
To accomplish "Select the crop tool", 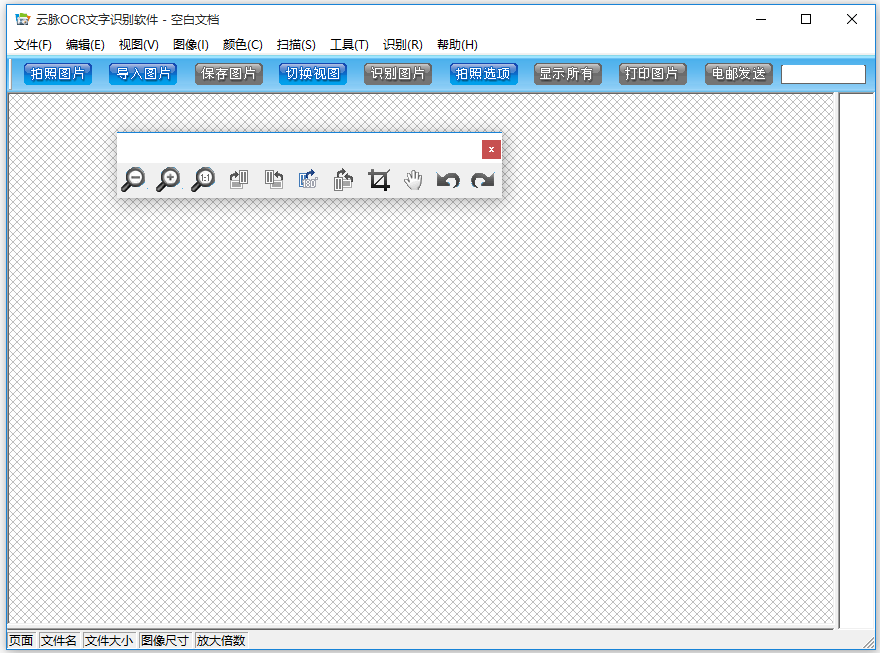I will [x=379, y=180].
